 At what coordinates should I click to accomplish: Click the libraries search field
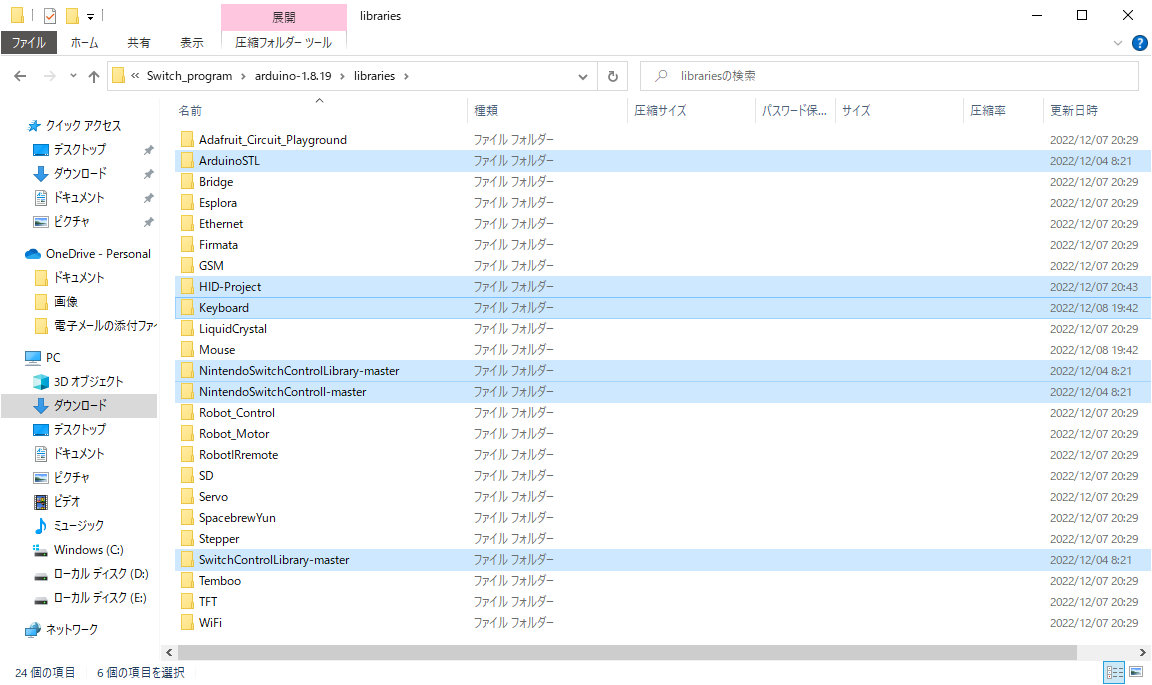coord(889,76)
